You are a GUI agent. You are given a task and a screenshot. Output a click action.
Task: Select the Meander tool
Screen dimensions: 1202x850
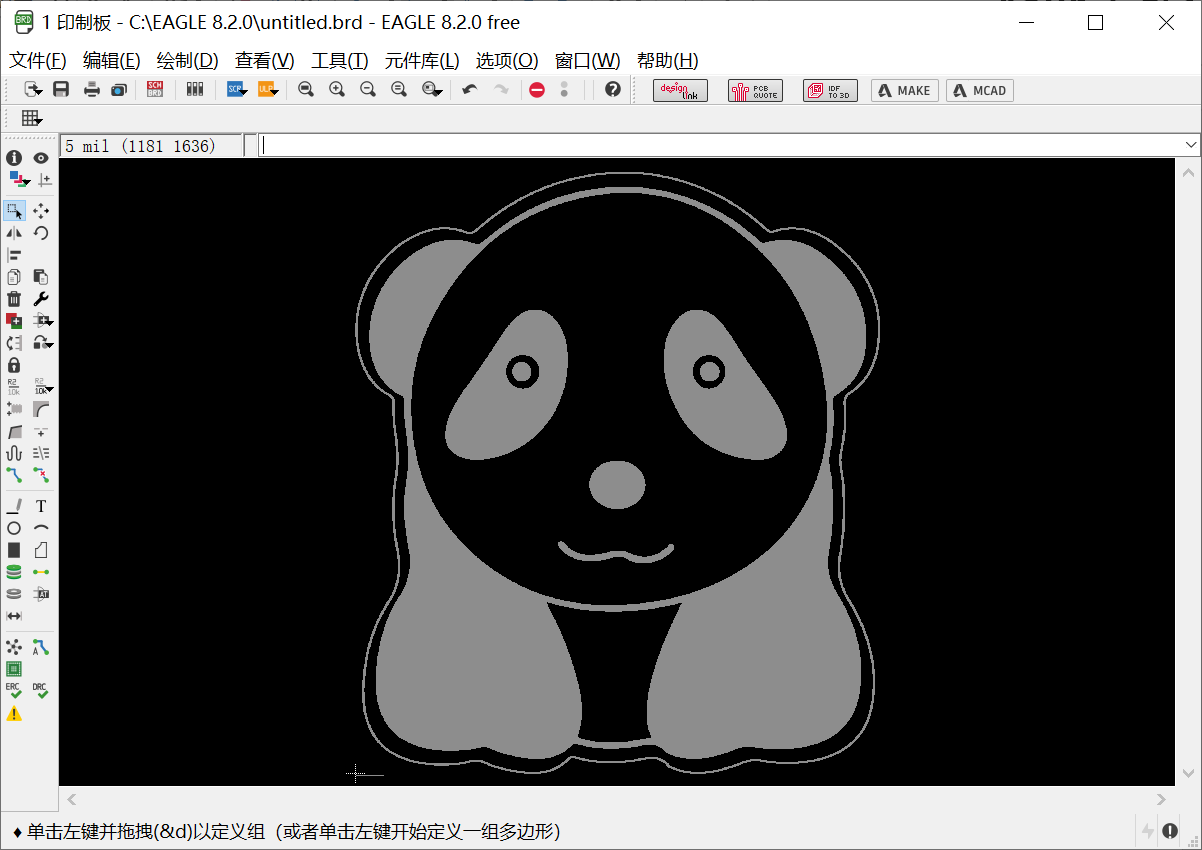pos(14,453)
